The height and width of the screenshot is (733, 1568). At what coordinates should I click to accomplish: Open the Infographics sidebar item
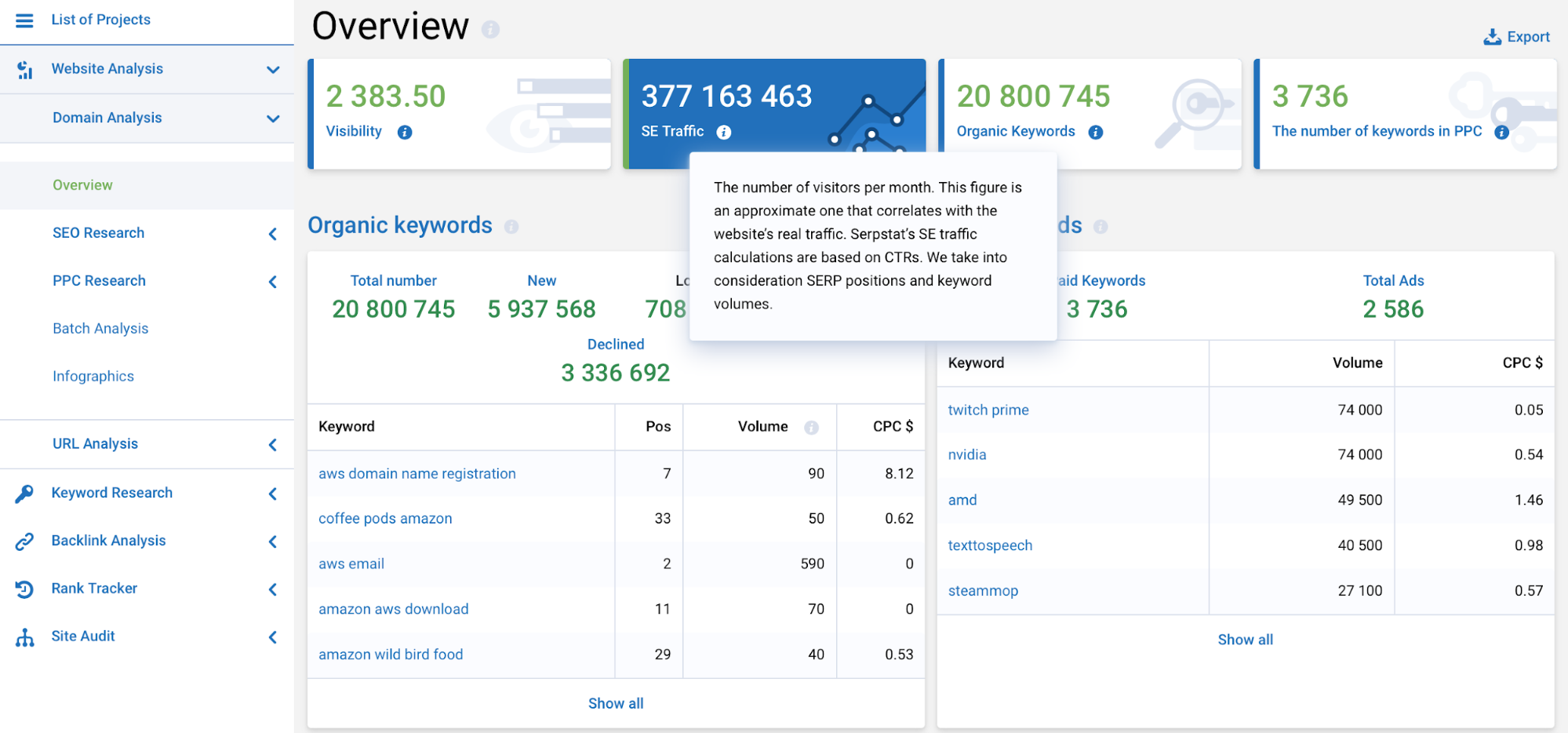coord(93,377)
